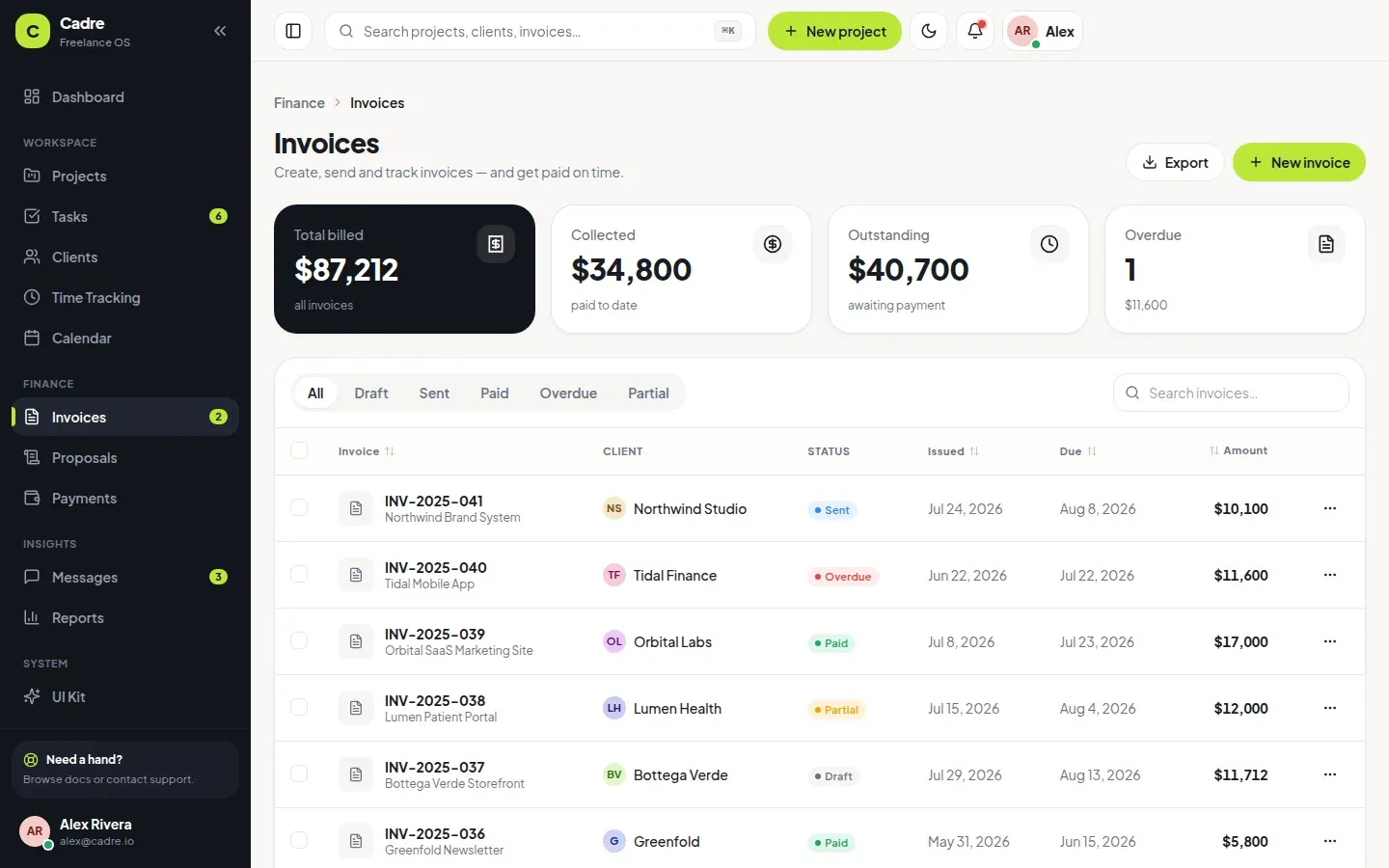Viewport: 1389px width, 868px height.
Task: Open the Proposals section
Action: (x=125, y=457)
